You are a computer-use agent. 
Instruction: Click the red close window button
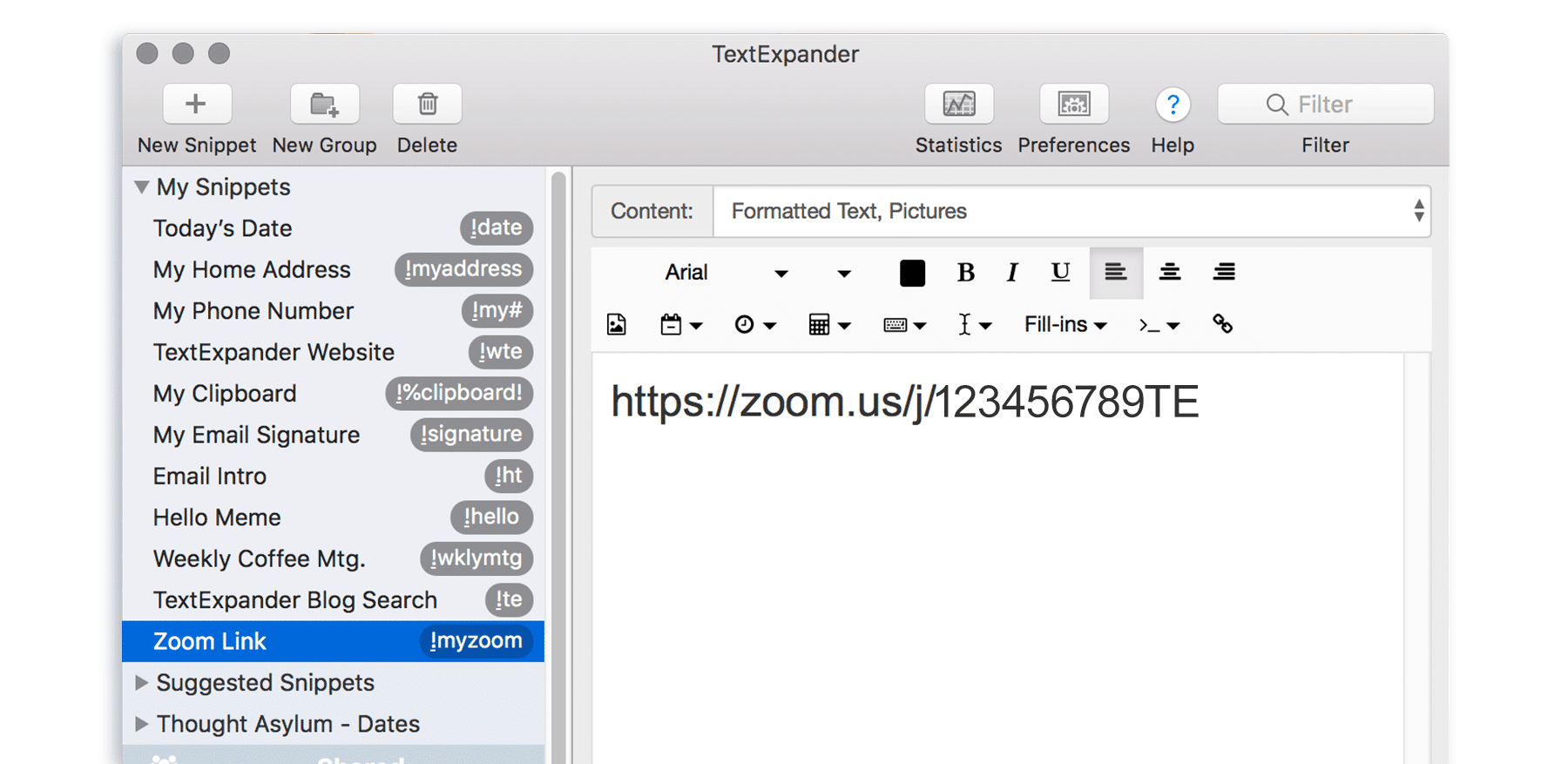pos(147,54)
